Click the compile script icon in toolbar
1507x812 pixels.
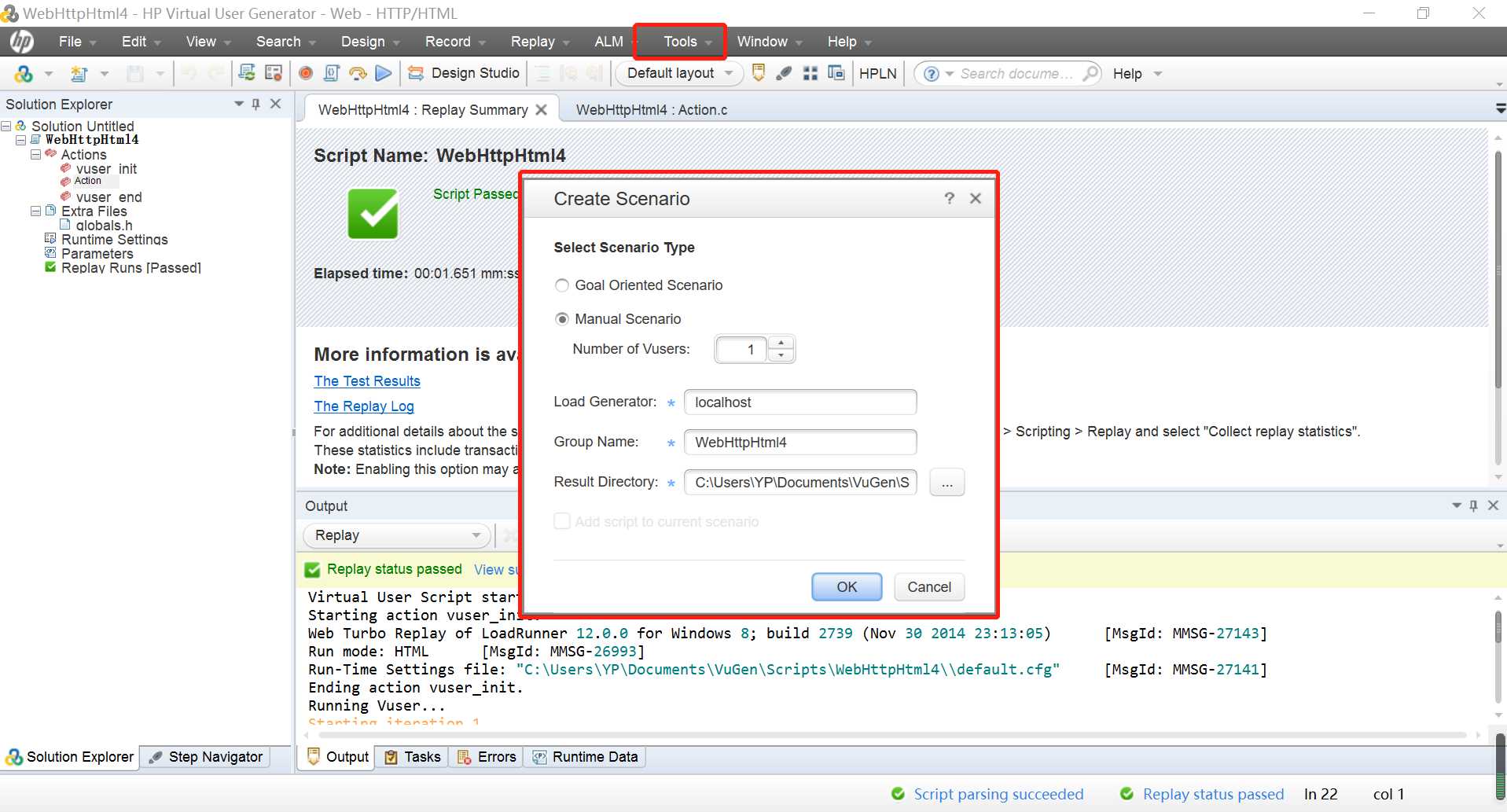point(331,73)
